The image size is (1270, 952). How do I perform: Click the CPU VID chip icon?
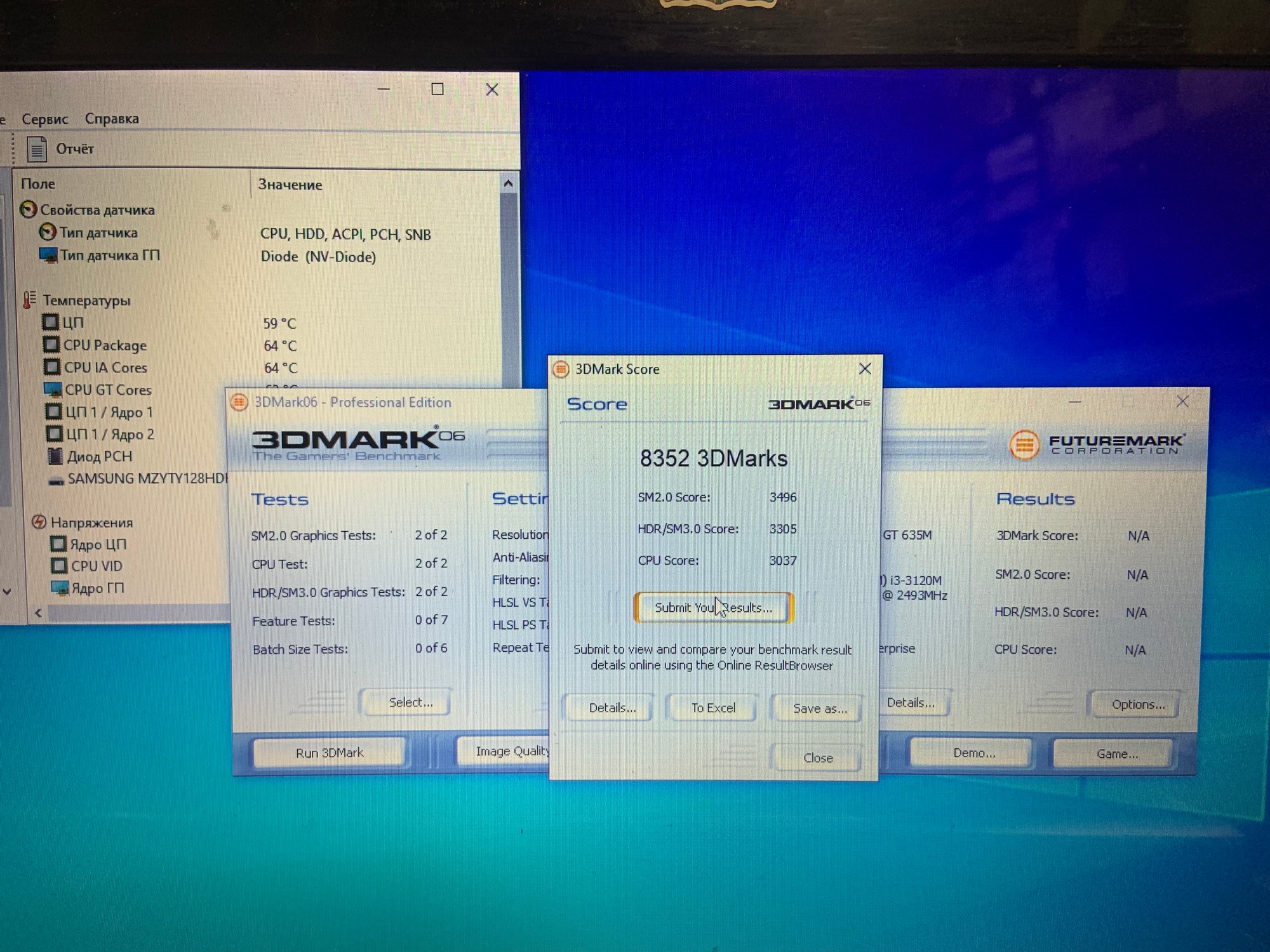[60, 565]
